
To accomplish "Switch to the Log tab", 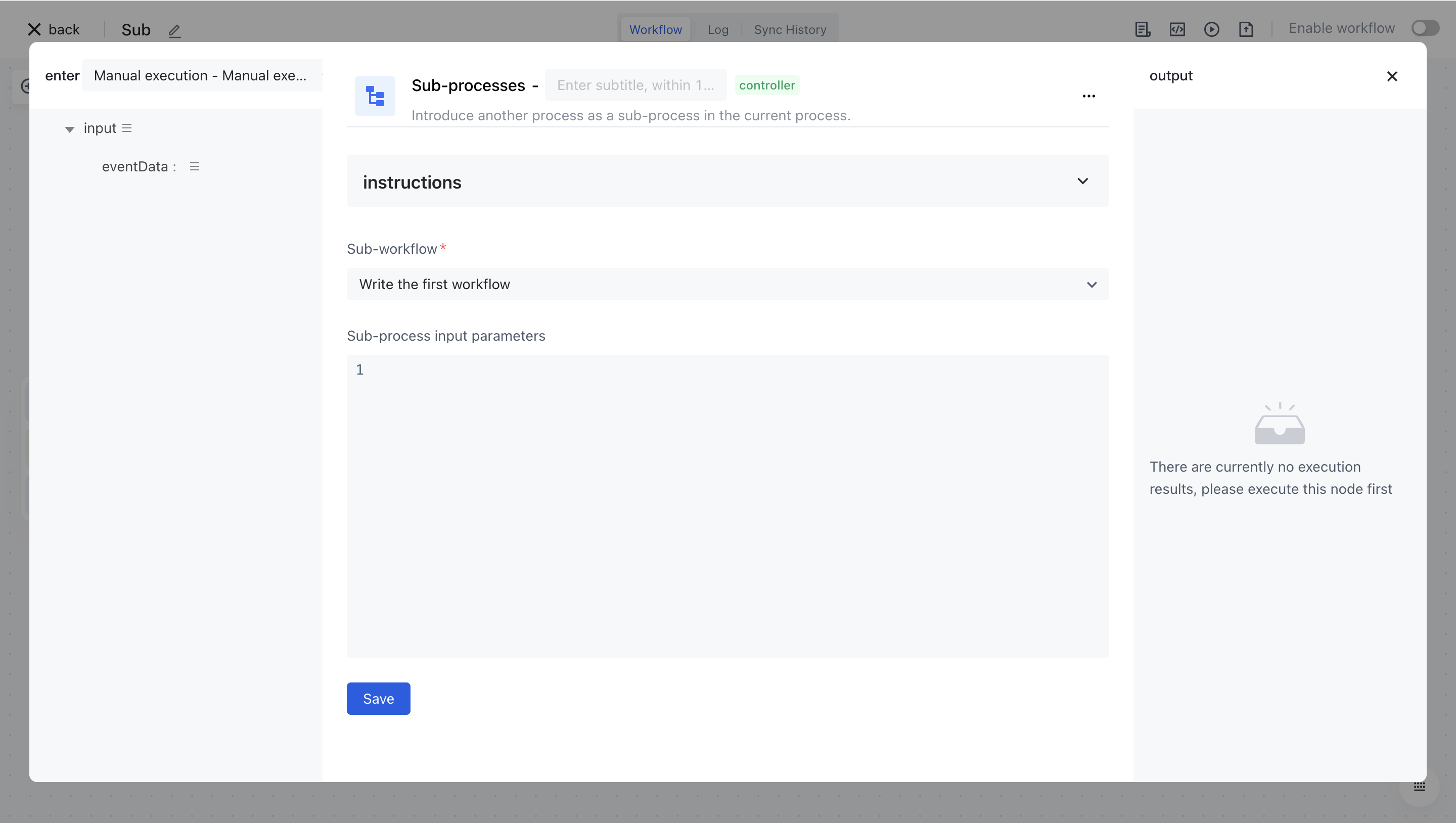I will point(717,29).
